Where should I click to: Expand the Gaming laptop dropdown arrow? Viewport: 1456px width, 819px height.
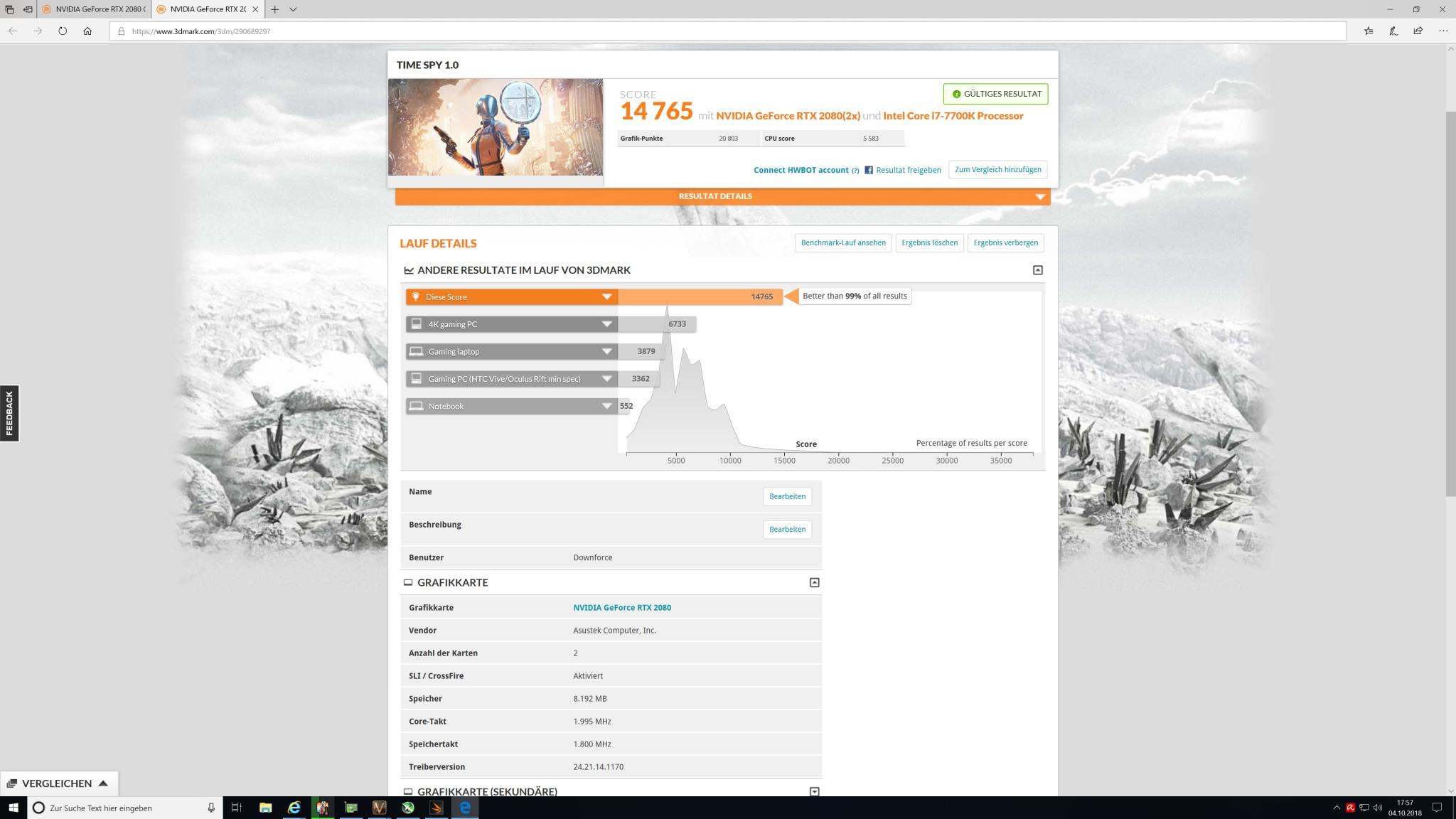606,351
